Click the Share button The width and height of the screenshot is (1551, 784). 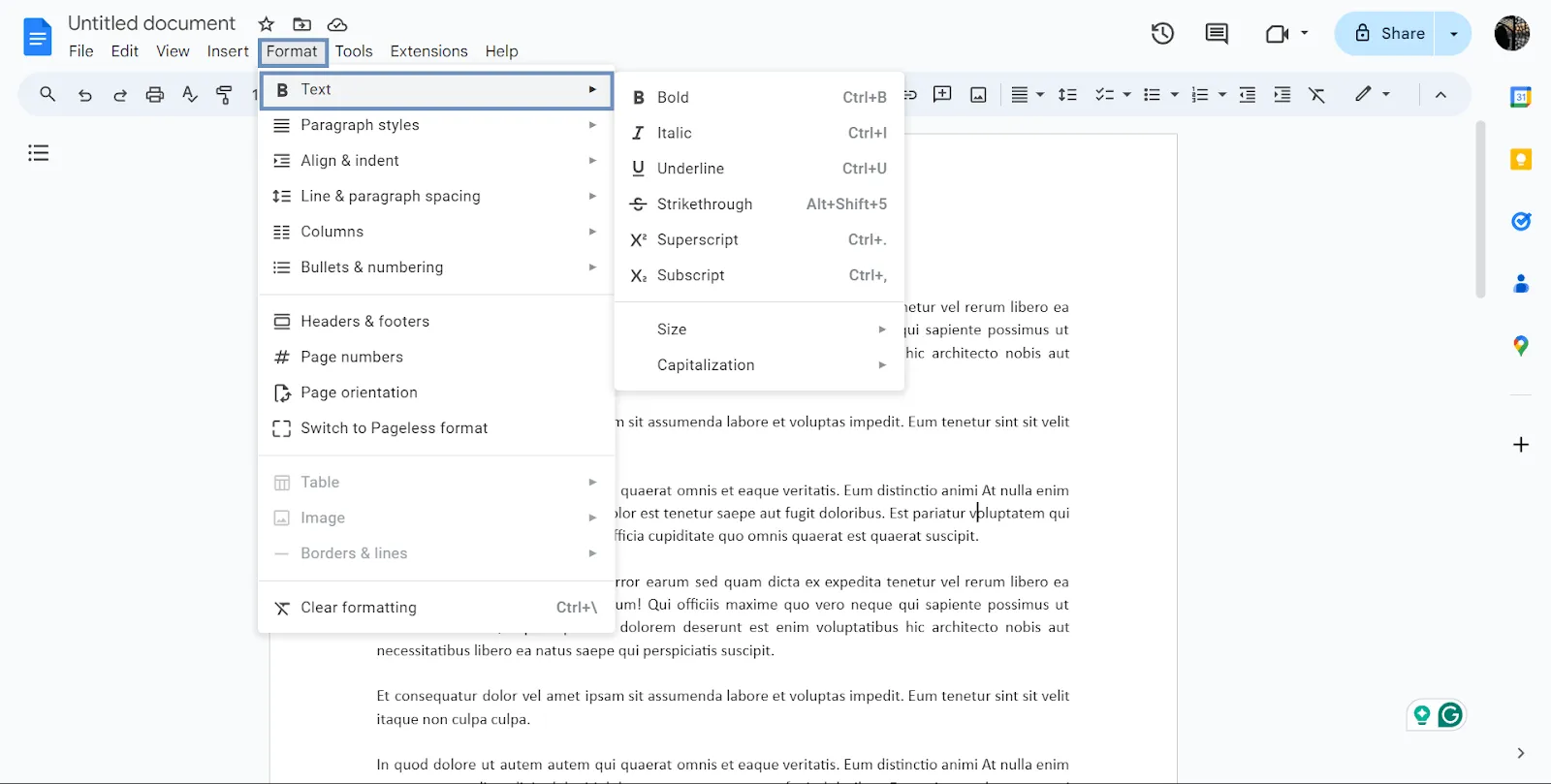[1385, 34]
